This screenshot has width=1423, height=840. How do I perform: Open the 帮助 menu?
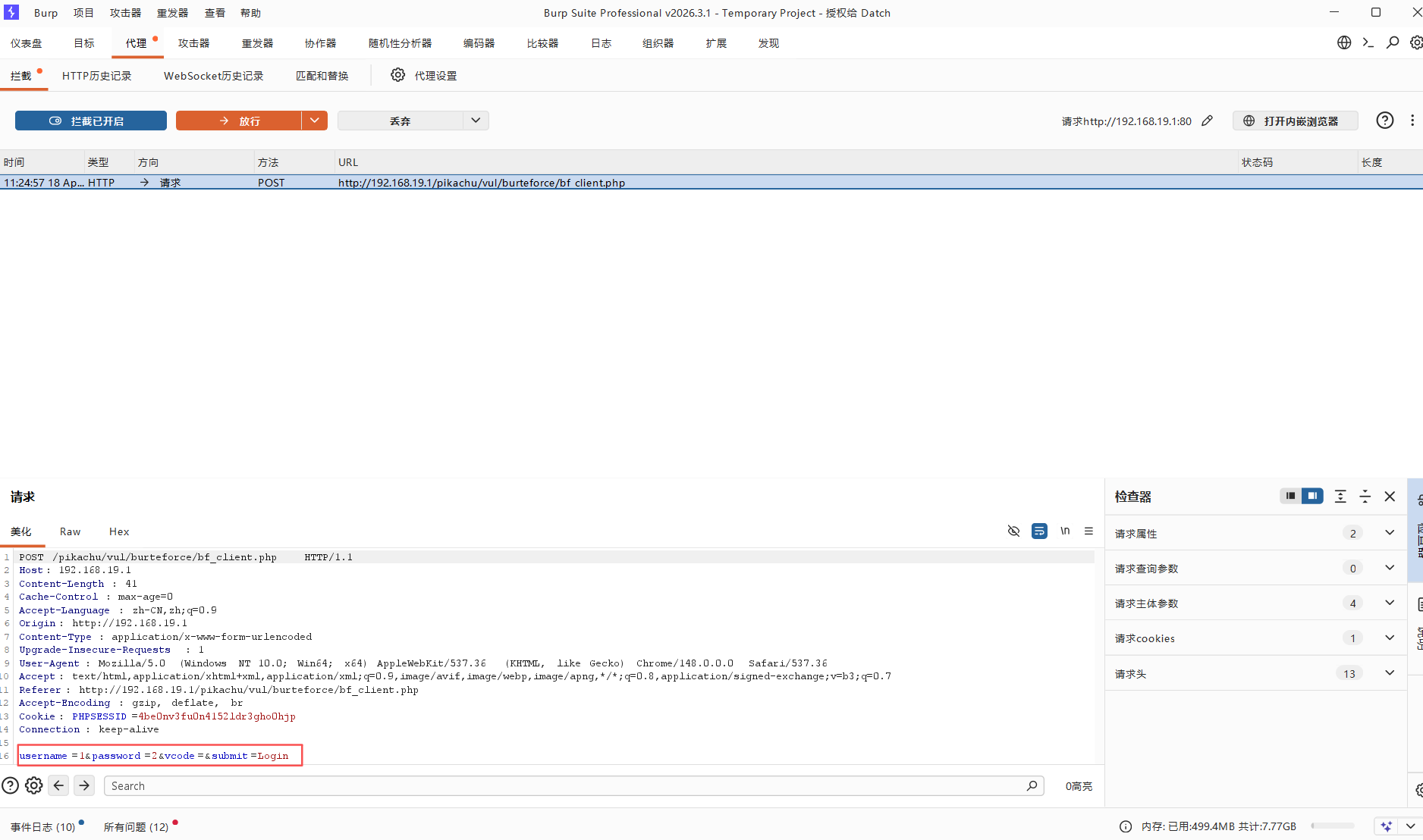click(x=250, y=13)
